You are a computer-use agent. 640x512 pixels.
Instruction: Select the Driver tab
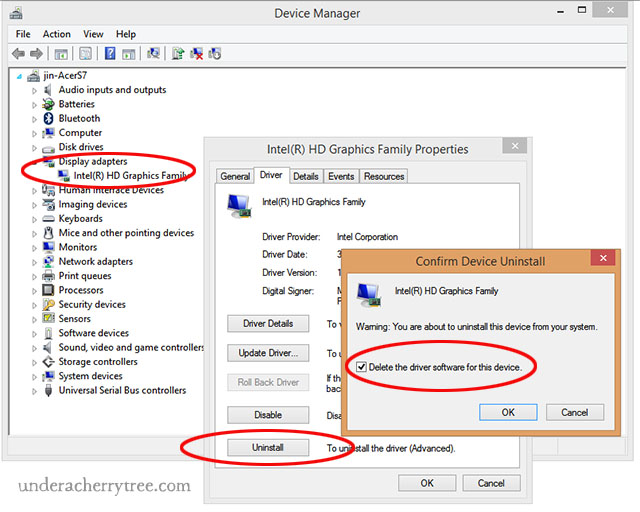point(271,175)
